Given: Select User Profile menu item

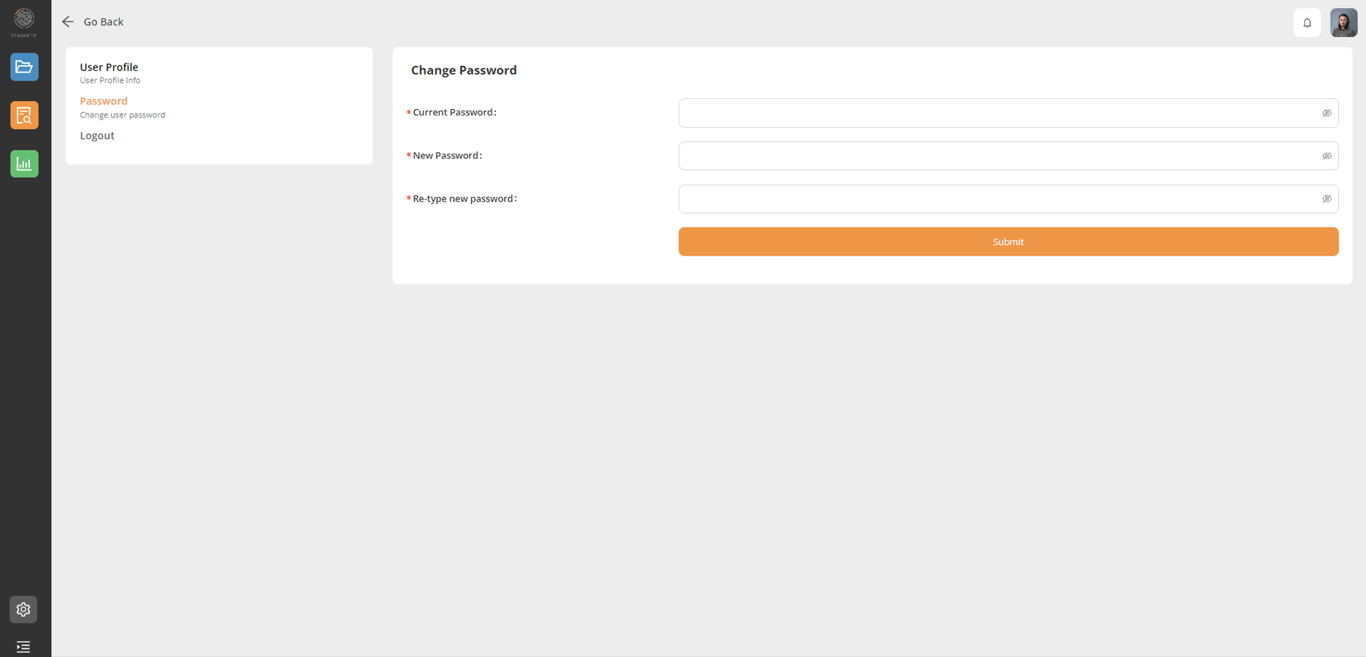Looking at the screenshot, I should 109,67.
